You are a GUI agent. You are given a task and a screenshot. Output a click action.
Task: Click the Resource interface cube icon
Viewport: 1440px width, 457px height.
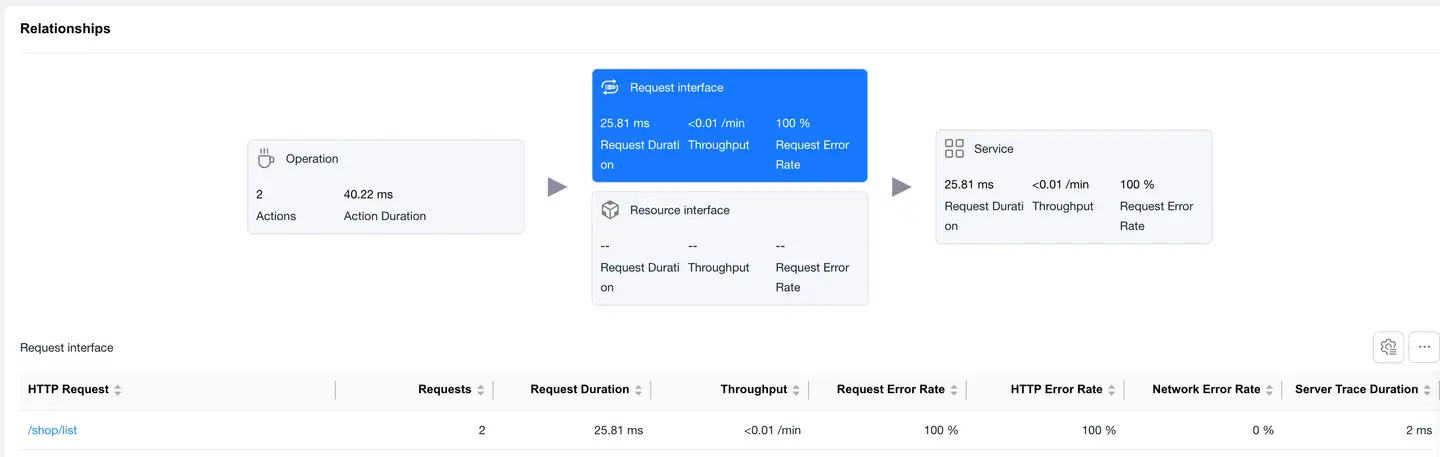coord(610,210)
